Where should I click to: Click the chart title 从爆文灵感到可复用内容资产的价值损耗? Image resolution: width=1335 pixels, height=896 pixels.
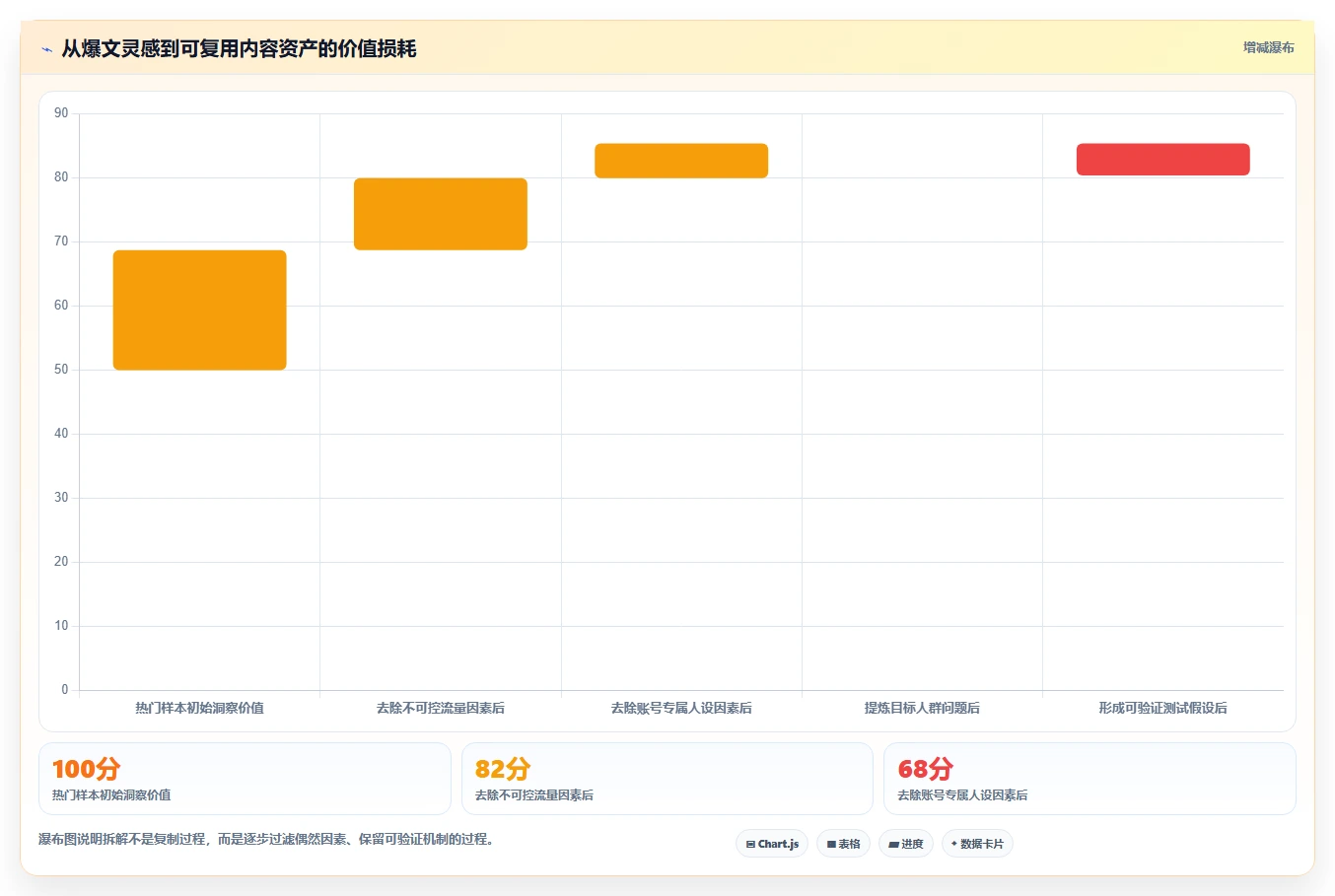pyautogui.click(x=239, y=48)
